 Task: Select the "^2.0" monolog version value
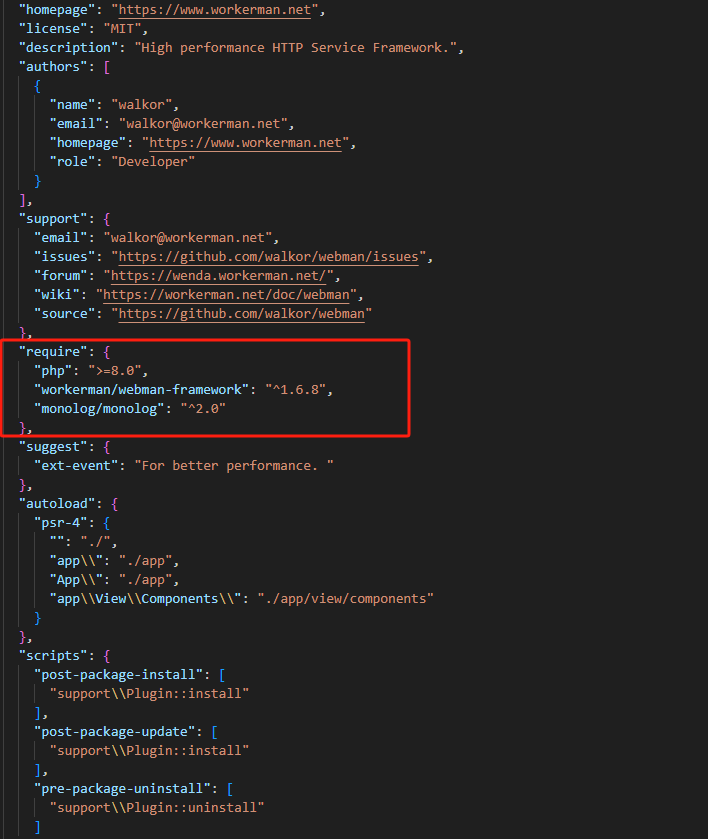203,409
